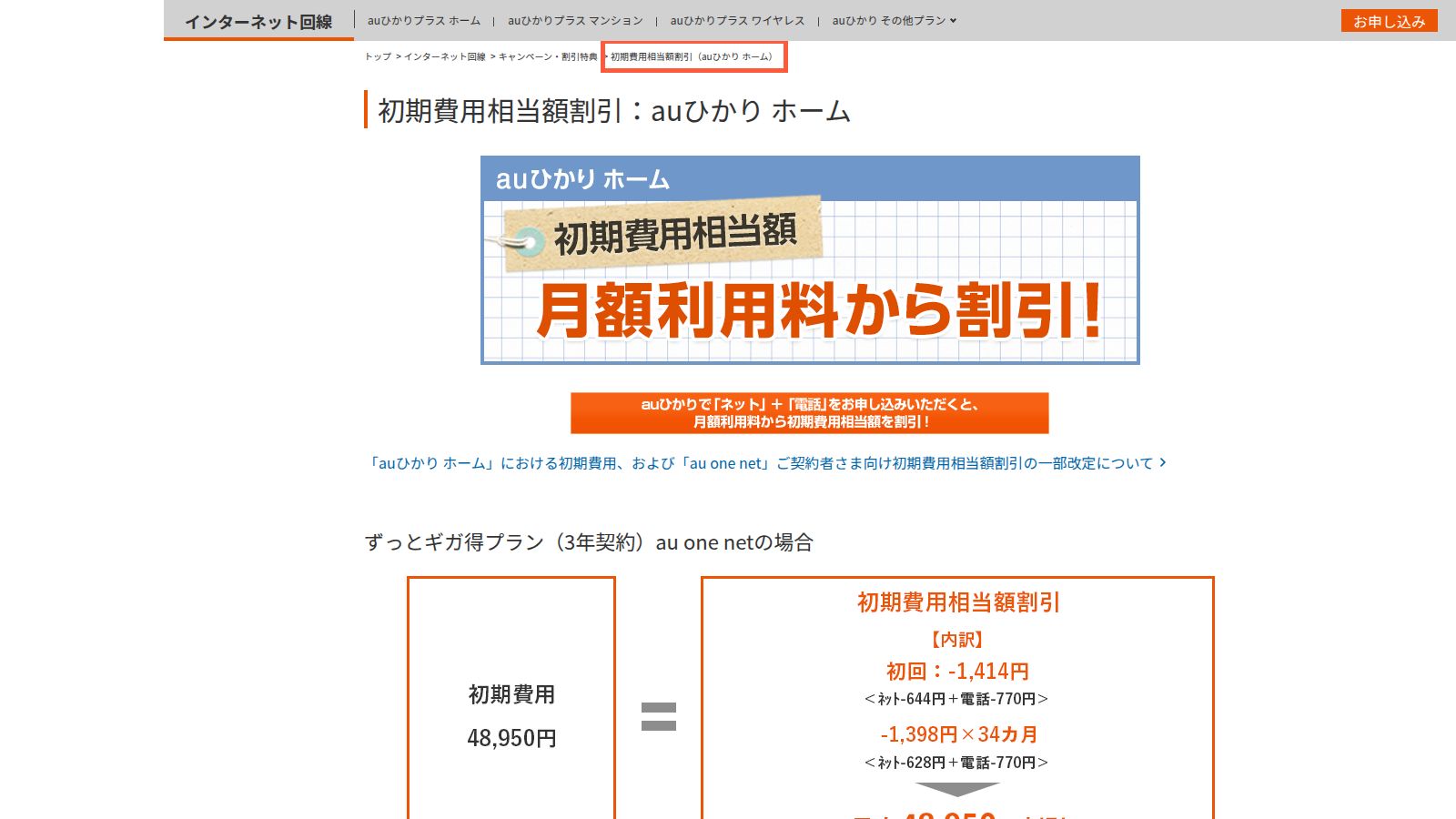Viewport: 1456px width, 819px height.
Task: Select the page title 初期費用相当額割引：auひかり ホーム
Action: [614, 111]
